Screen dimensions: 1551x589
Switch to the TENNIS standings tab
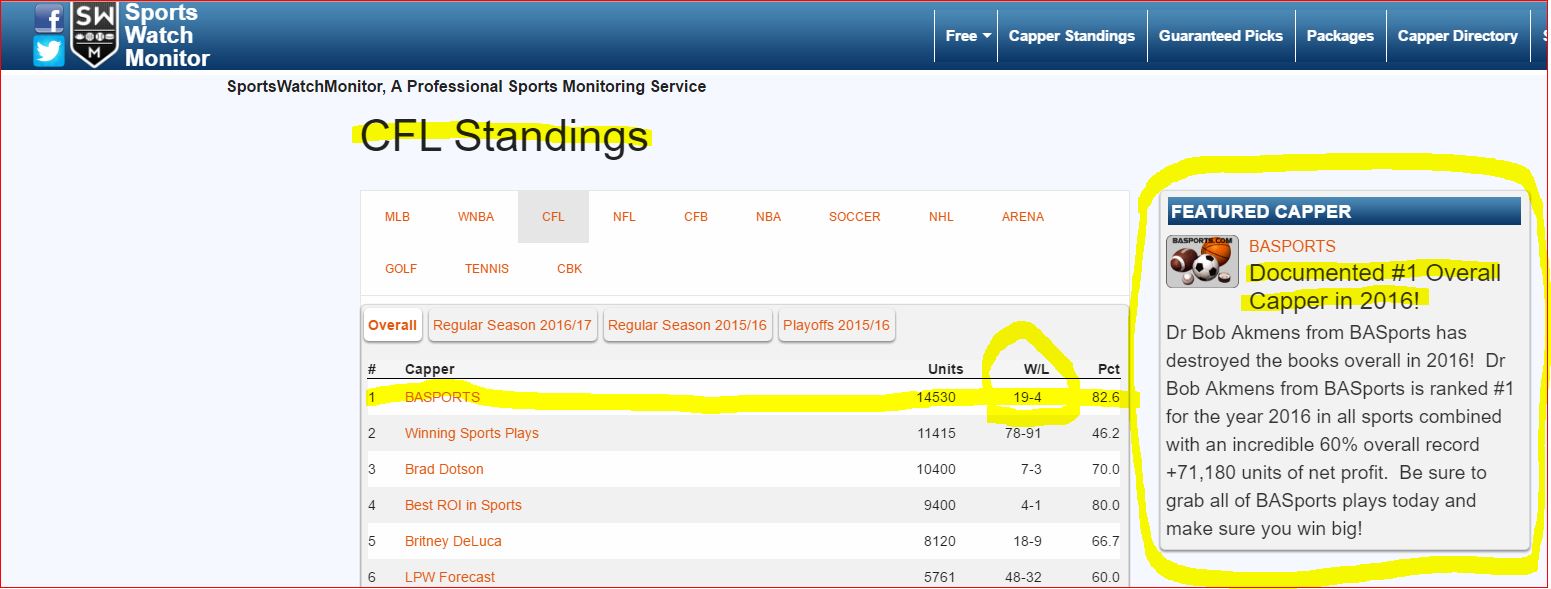pos(487,269)
